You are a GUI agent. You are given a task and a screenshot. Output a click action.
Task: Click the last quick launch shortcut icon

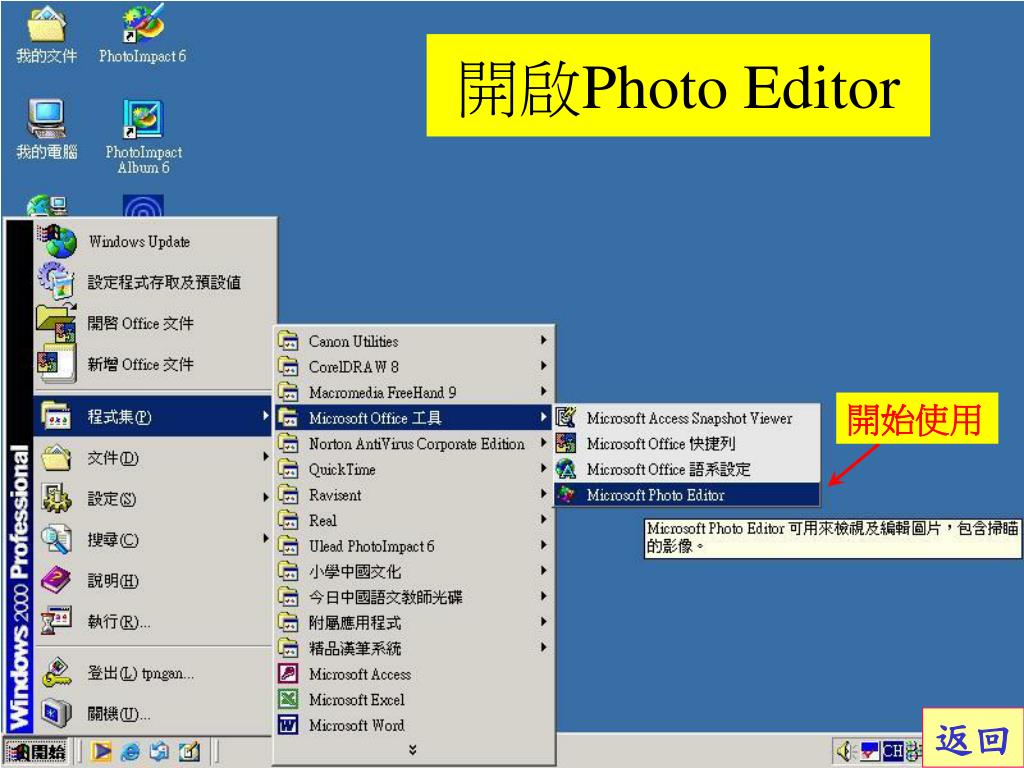(189, 752)
